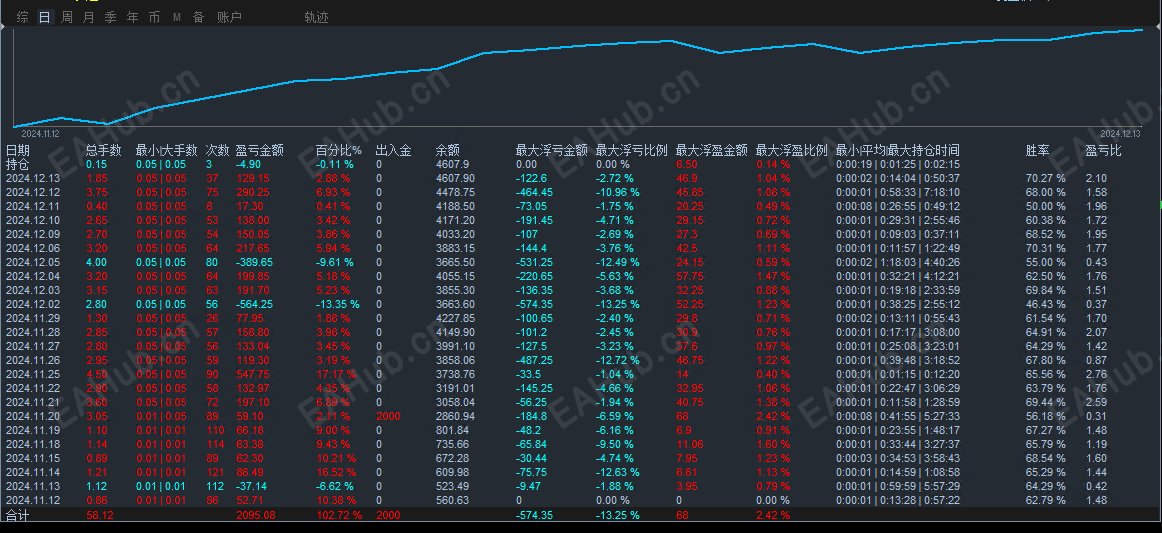Open the 季 quarterly tab
The image size is (1162, 533).
[110, 17]
